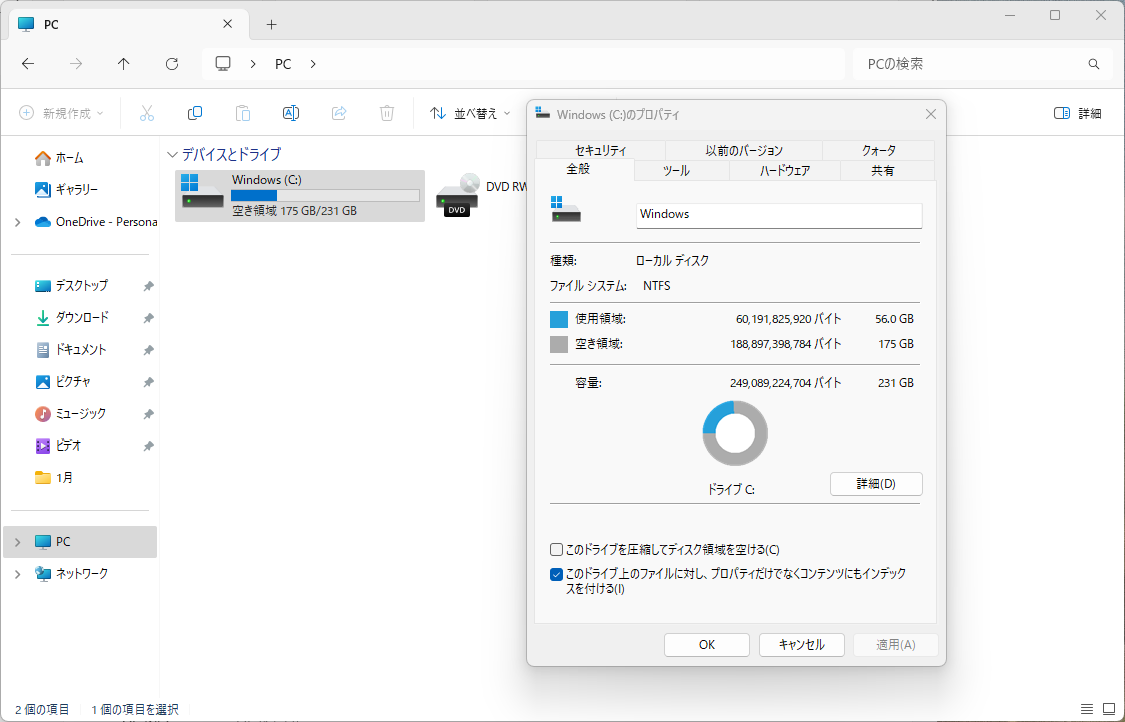The height and width of the screenshot is (722, 1125).
Task: Click the Rename icon in toolbar
Action: (x=291, y=113)
